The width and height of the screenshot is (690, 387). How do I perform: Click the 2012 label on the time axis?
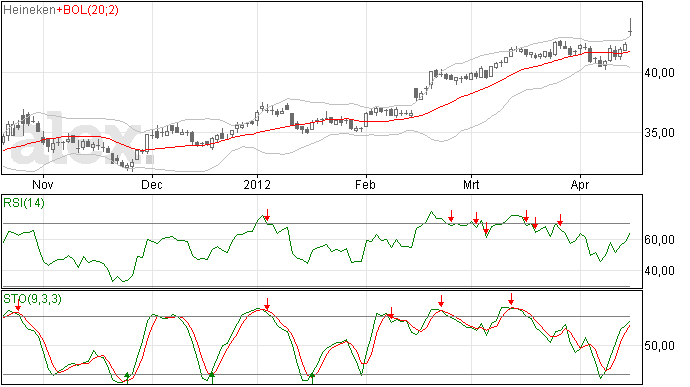257,184
